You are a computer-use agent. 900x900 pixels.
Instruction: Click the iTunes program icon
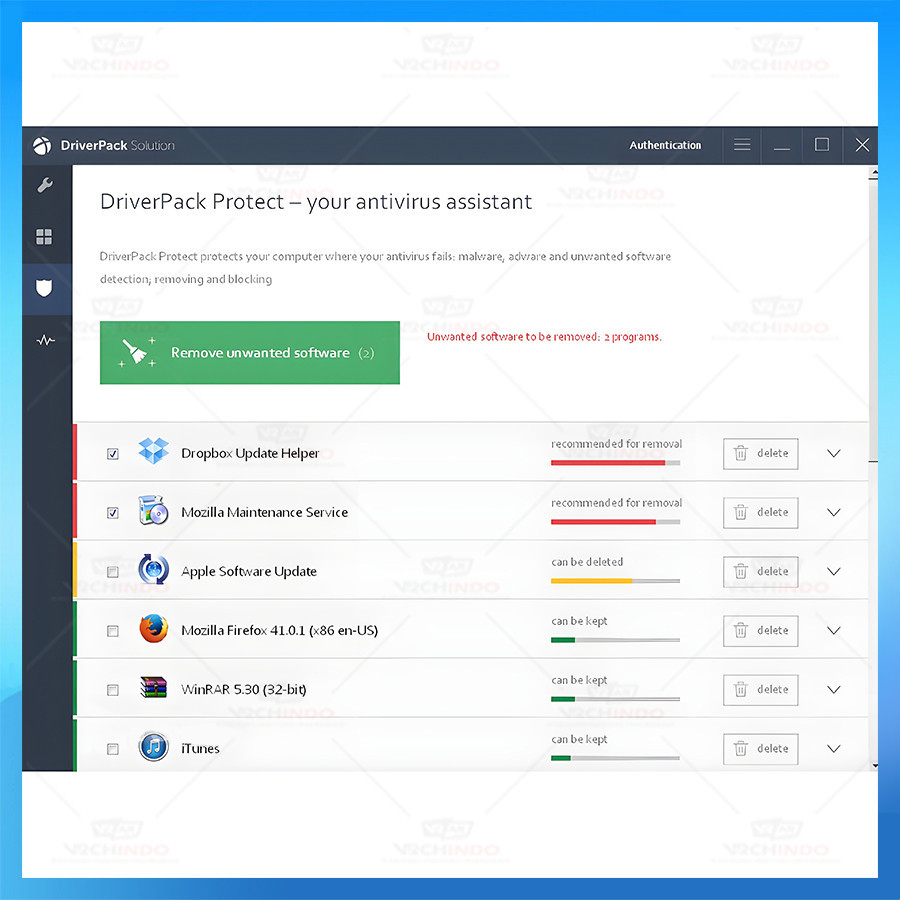coord(153,747)
